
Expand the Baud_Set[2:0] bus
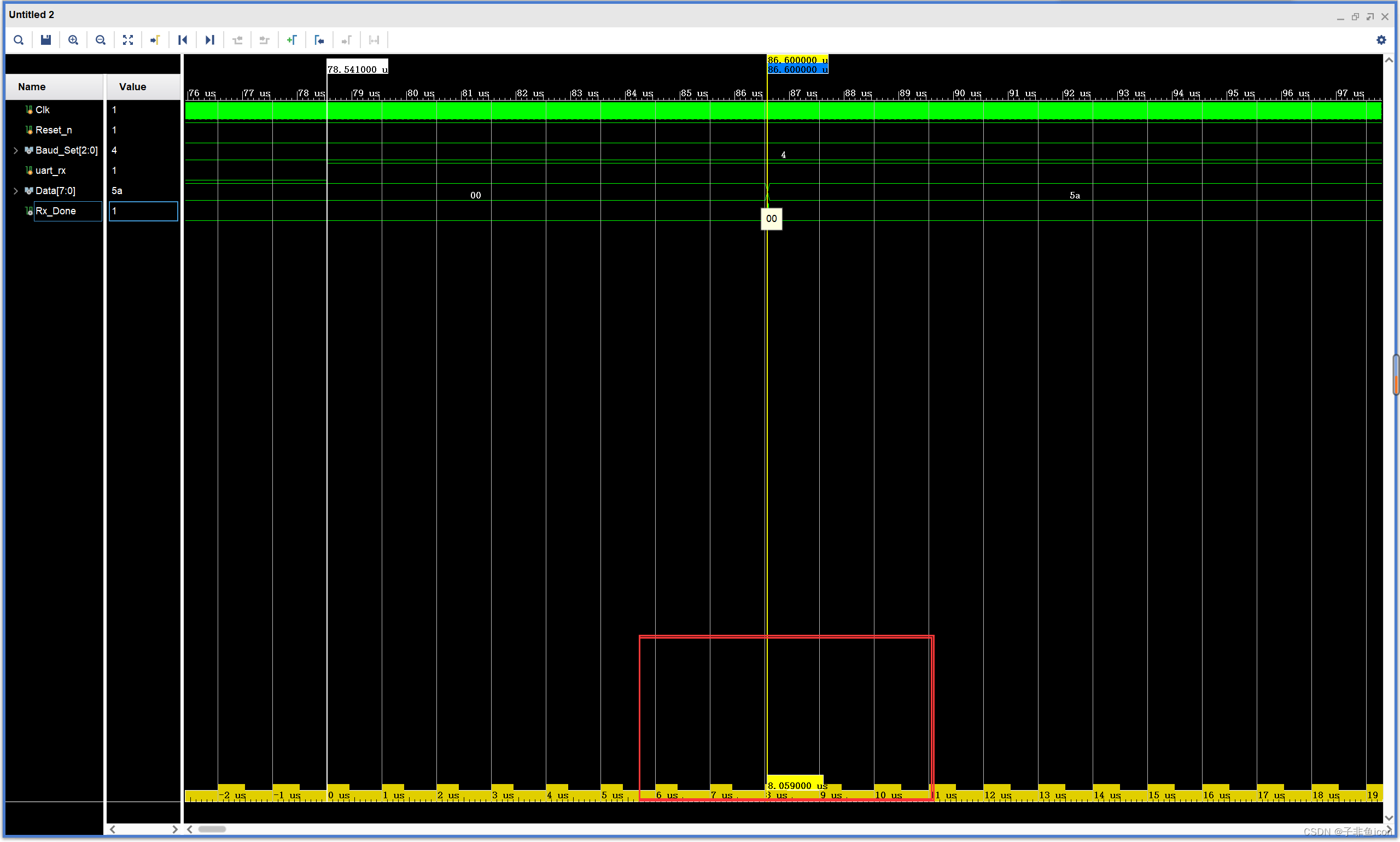pos(16,150)
